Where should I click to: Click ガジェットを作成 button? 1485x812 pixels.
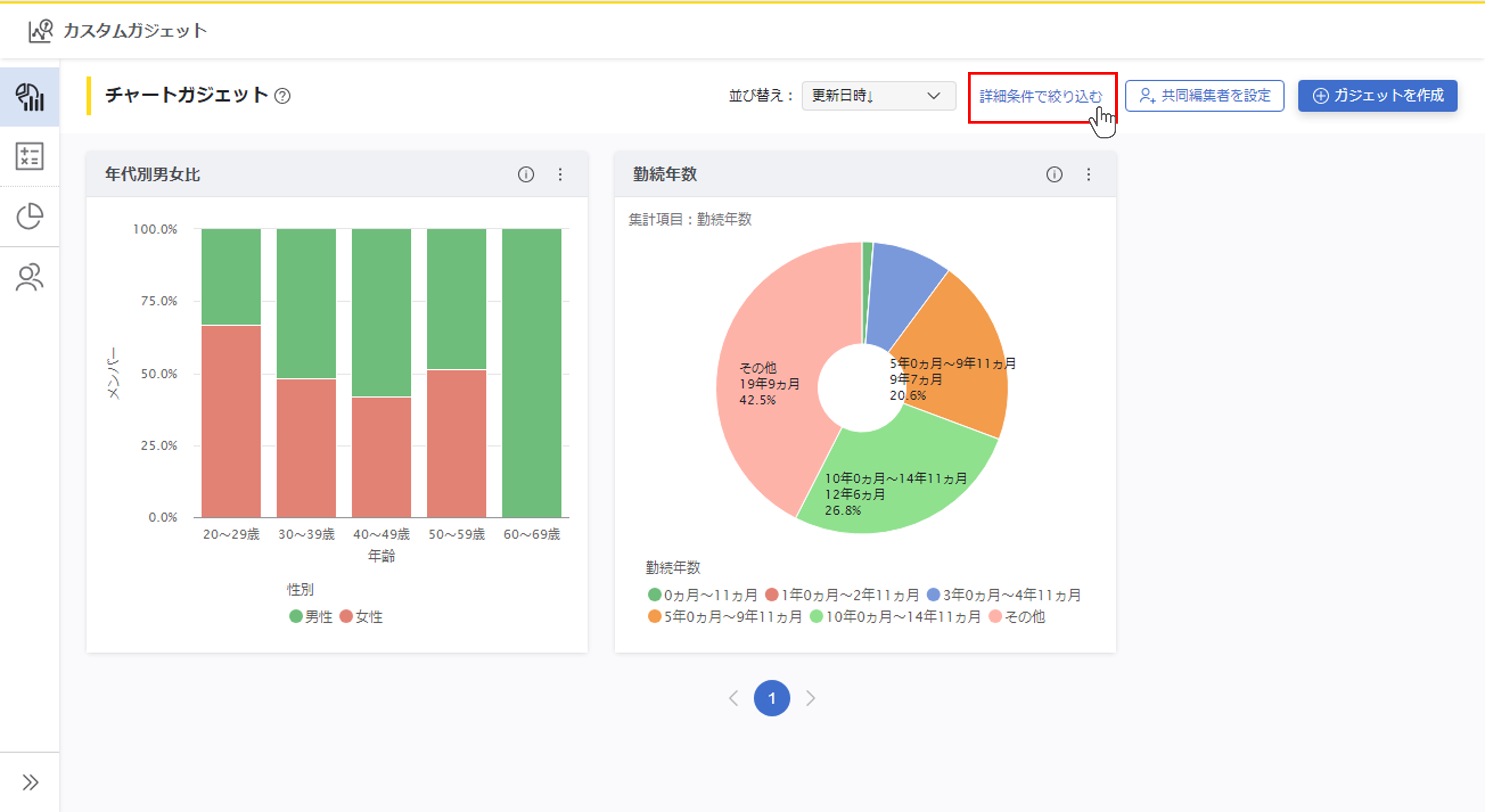1377,96
